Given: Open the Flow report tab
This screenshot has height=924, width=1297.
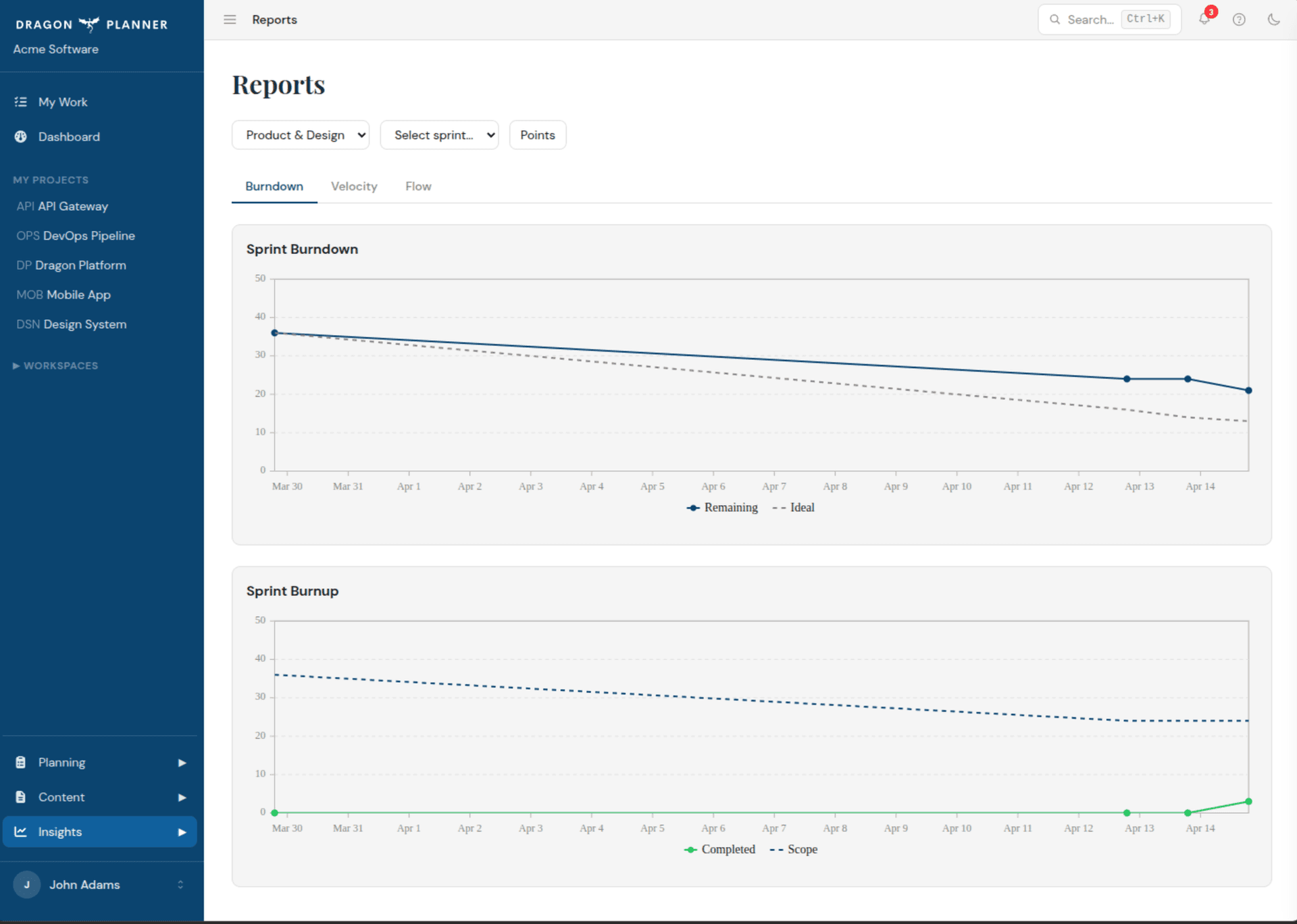Looking at the screenshot, I should click(417, 186).
